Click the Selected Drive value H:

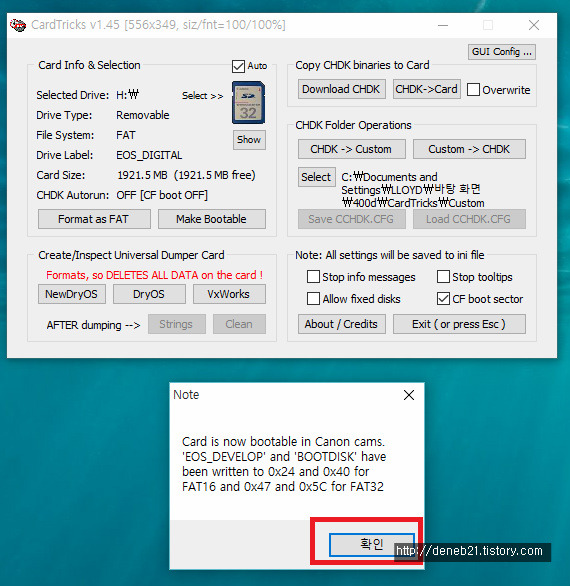pos(127,95)
